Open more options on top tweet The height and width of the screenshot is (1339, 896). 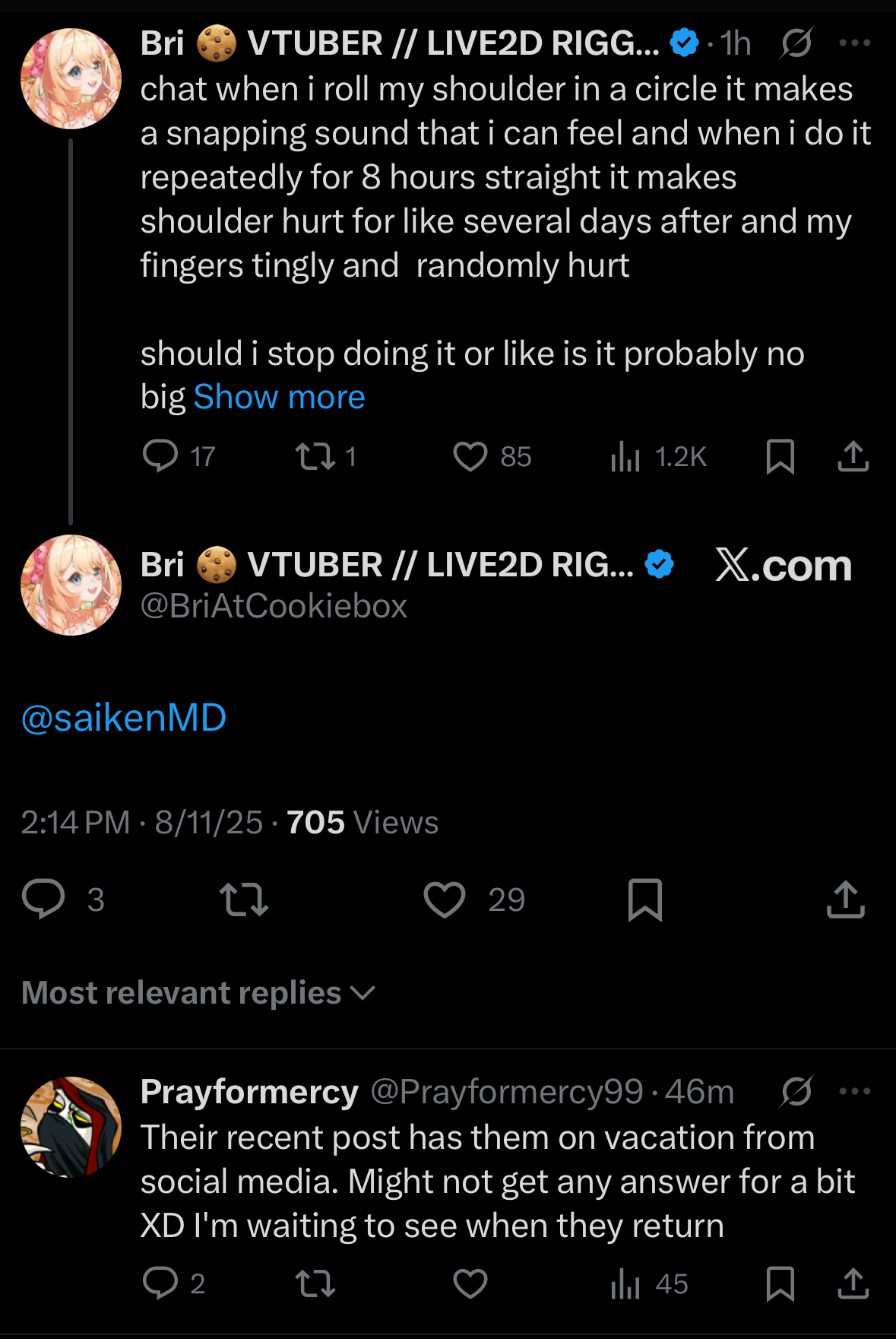(854, 43)
